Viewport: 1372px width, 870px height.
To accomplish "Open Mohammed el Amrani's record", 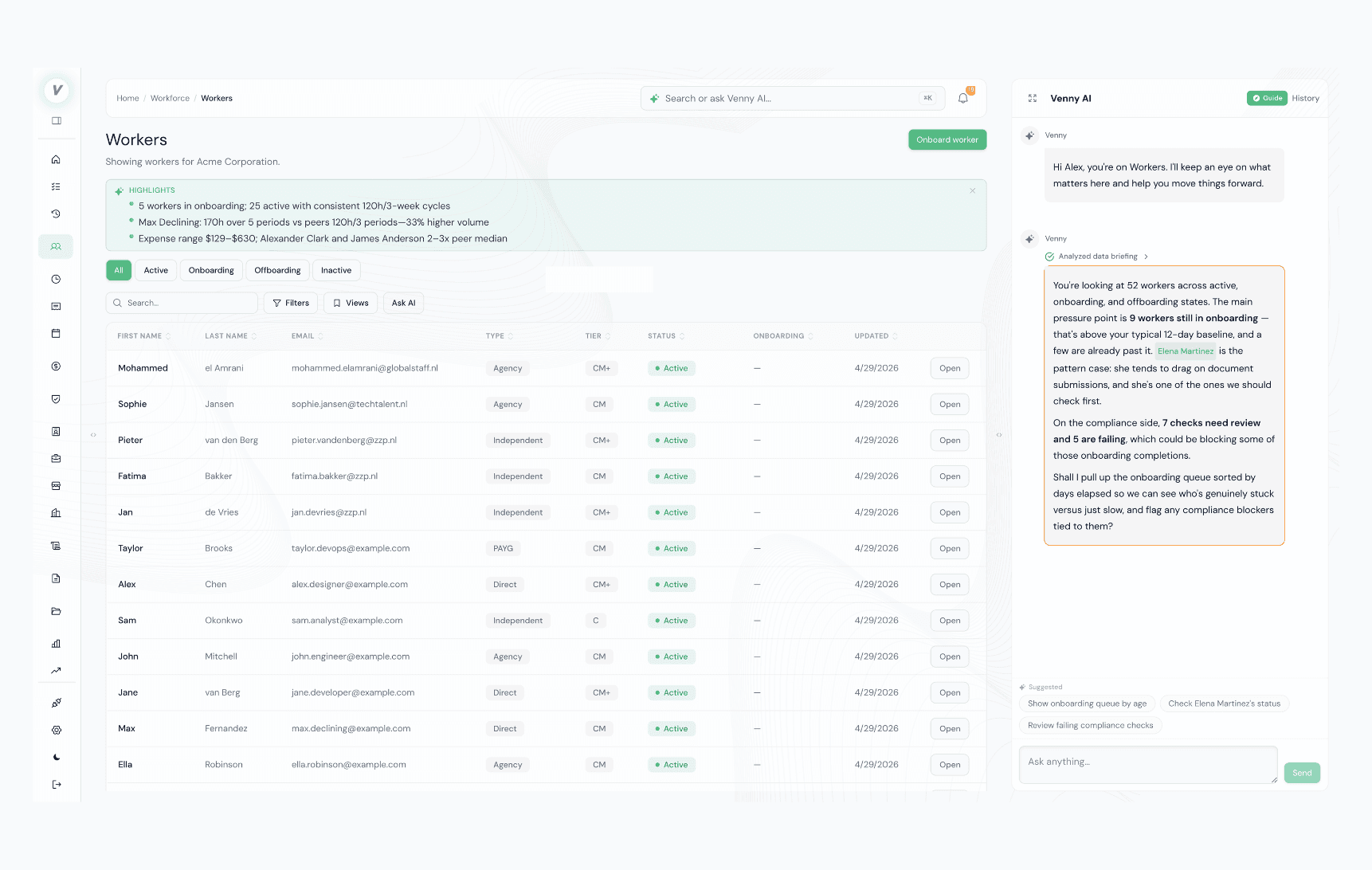I will tap(950, 368).
